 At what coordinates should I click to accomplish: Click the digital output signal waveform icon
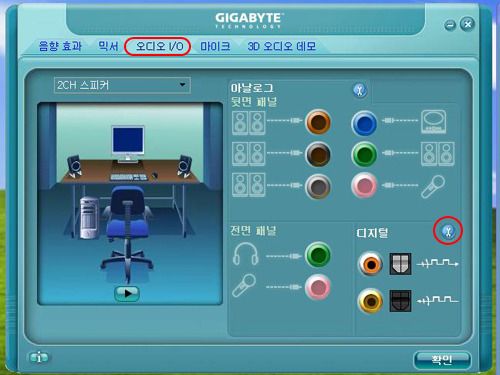coord(438,263)
